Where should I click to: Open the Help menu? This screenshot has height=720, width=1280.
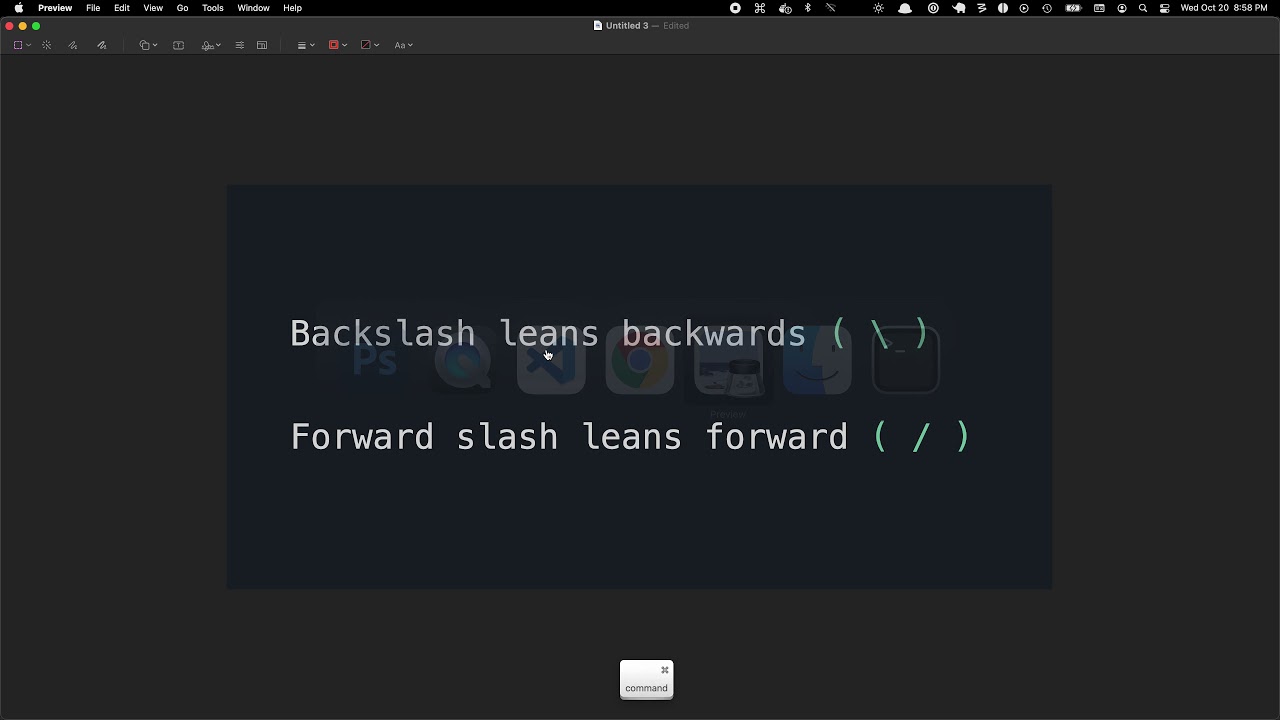(x=292, y=8)
